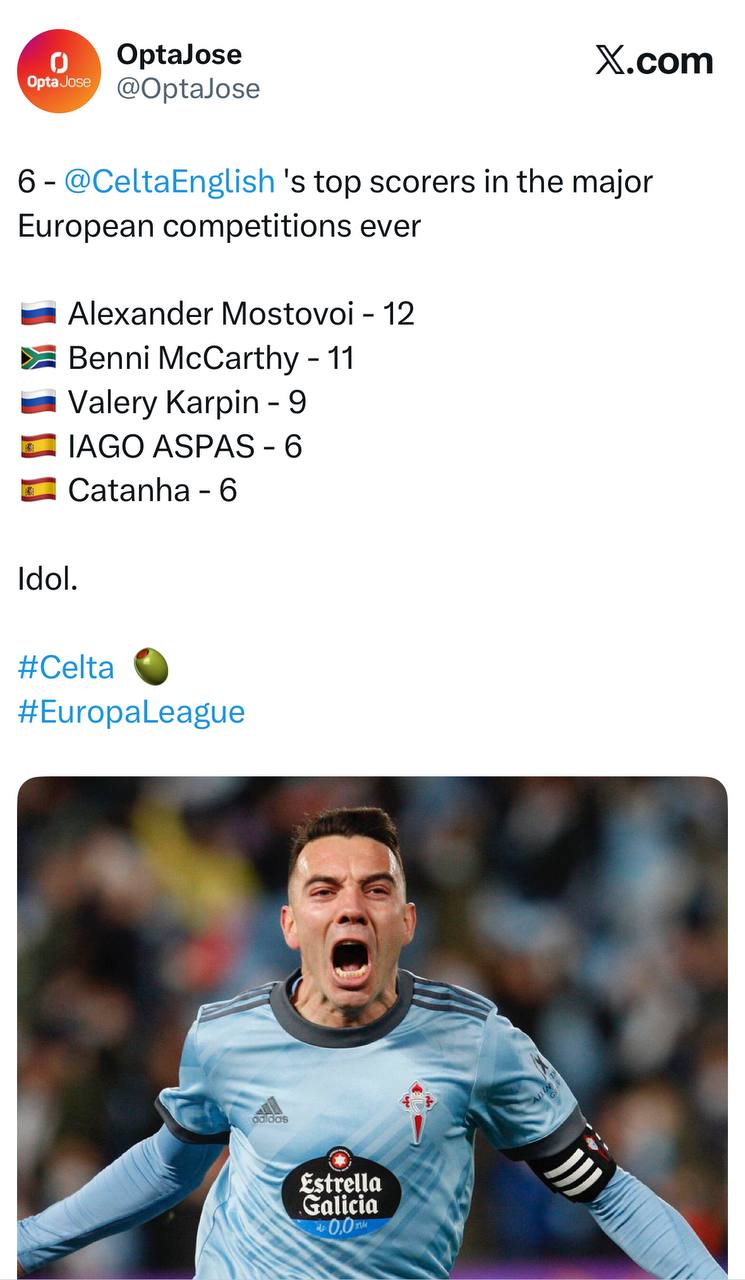This screenshot has width=745, height=1280.
Task: Click the Russian flag beside Valery Karpin
Action: (38, 402)
